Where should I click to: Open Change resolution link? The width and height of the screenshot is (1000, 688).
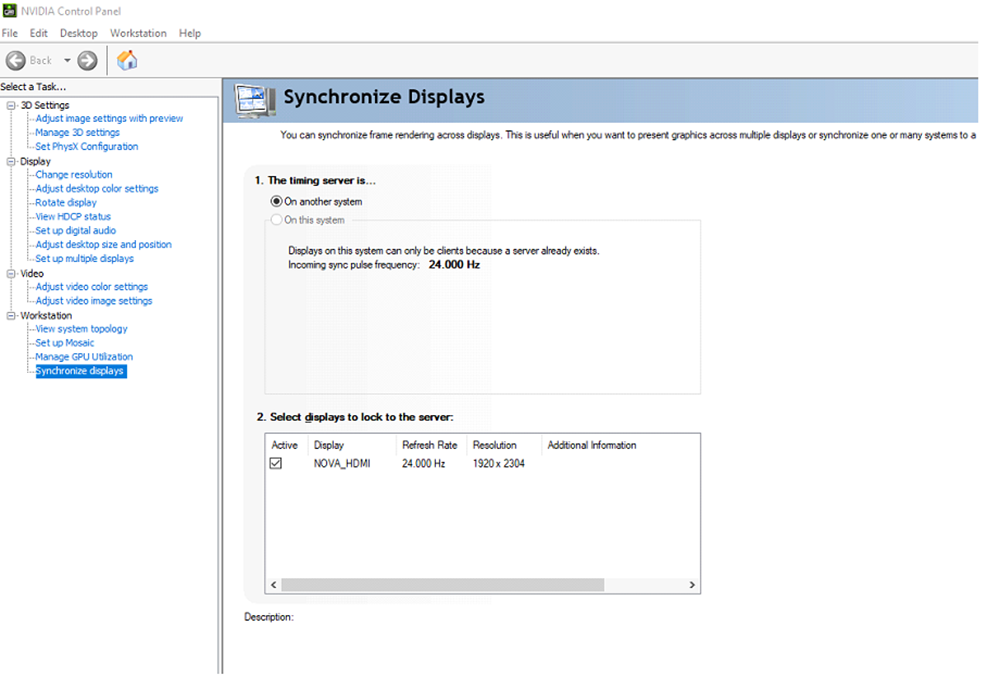coord(74,175)
